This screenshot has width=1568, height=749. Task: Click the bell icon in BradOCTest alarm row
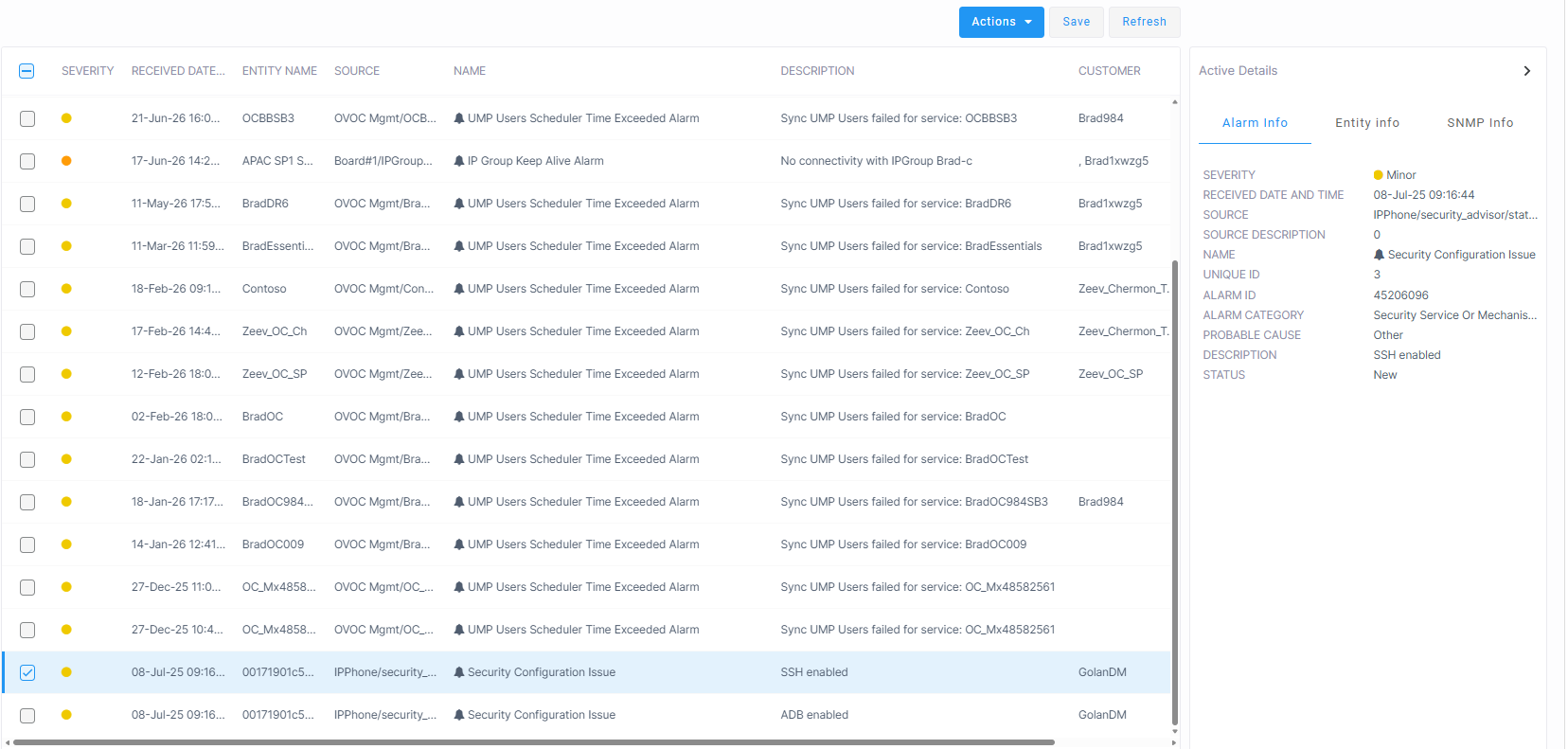pyautogui.click(x=459, y=459)
